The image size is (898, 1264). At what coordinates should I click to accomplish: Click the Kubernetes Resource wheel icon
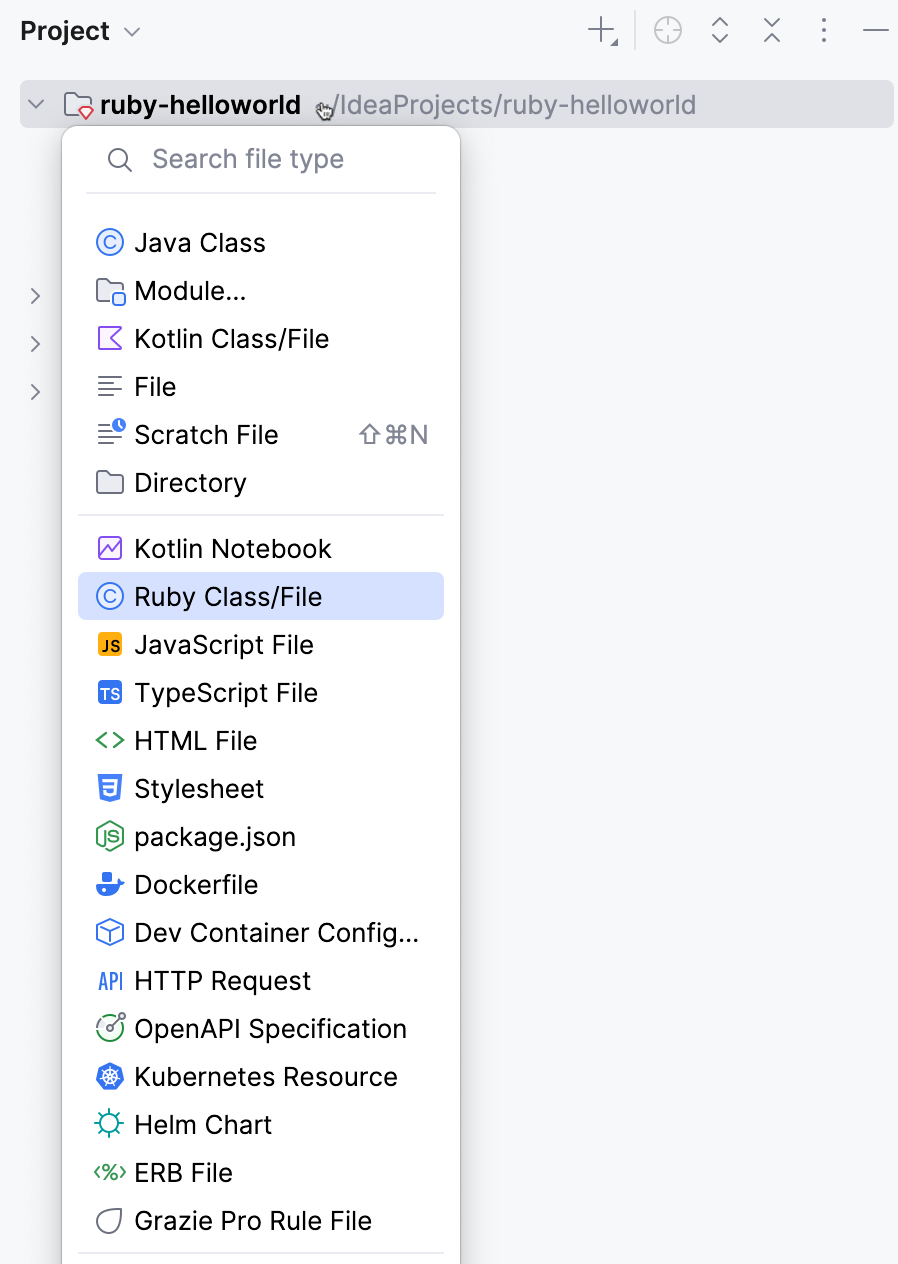pyautogui.click(x=110, y=1076)
